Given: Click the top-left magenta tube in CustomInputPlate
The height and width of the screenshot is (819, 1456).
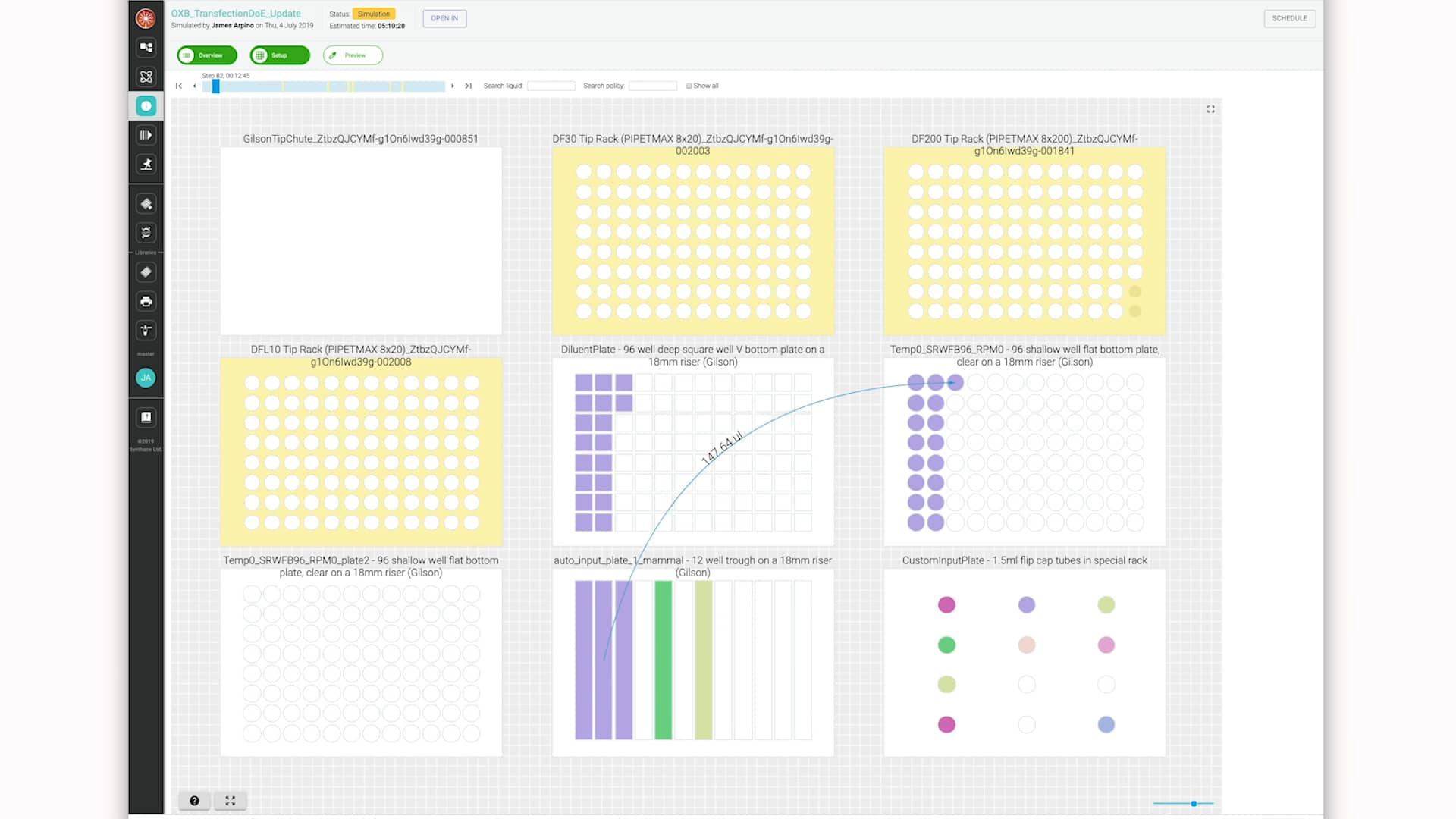Looking at the screenshot, I should coord(946,604).
